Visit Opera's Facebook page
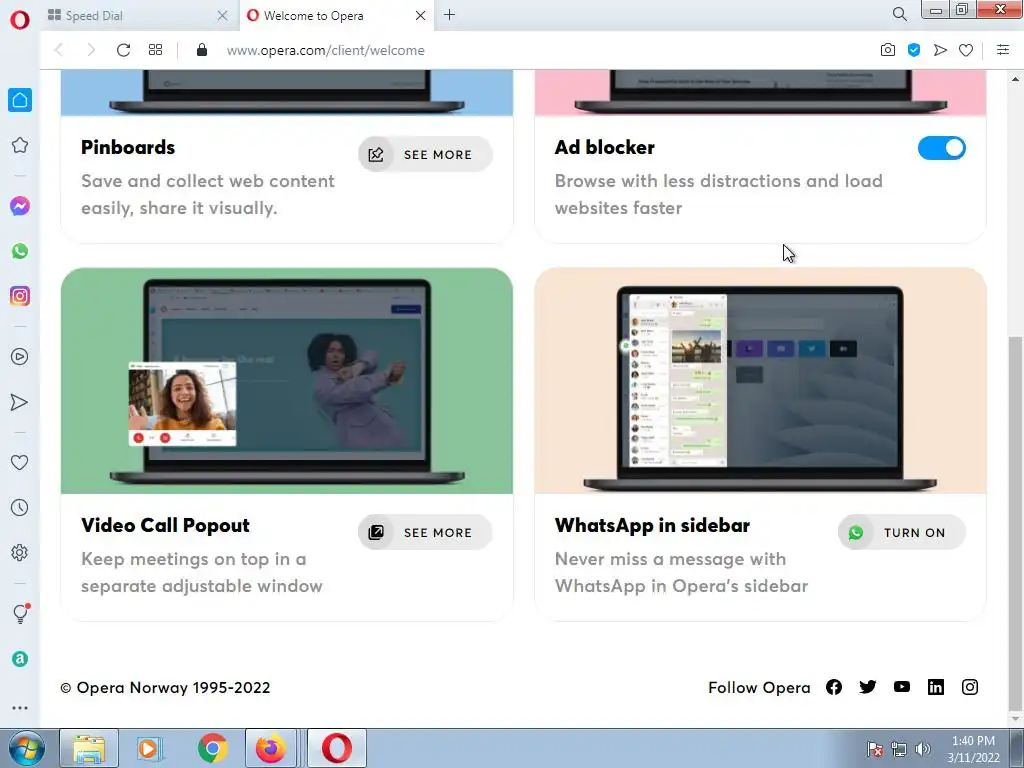This screenshot has height=768, width=1024. coord(834,687)
